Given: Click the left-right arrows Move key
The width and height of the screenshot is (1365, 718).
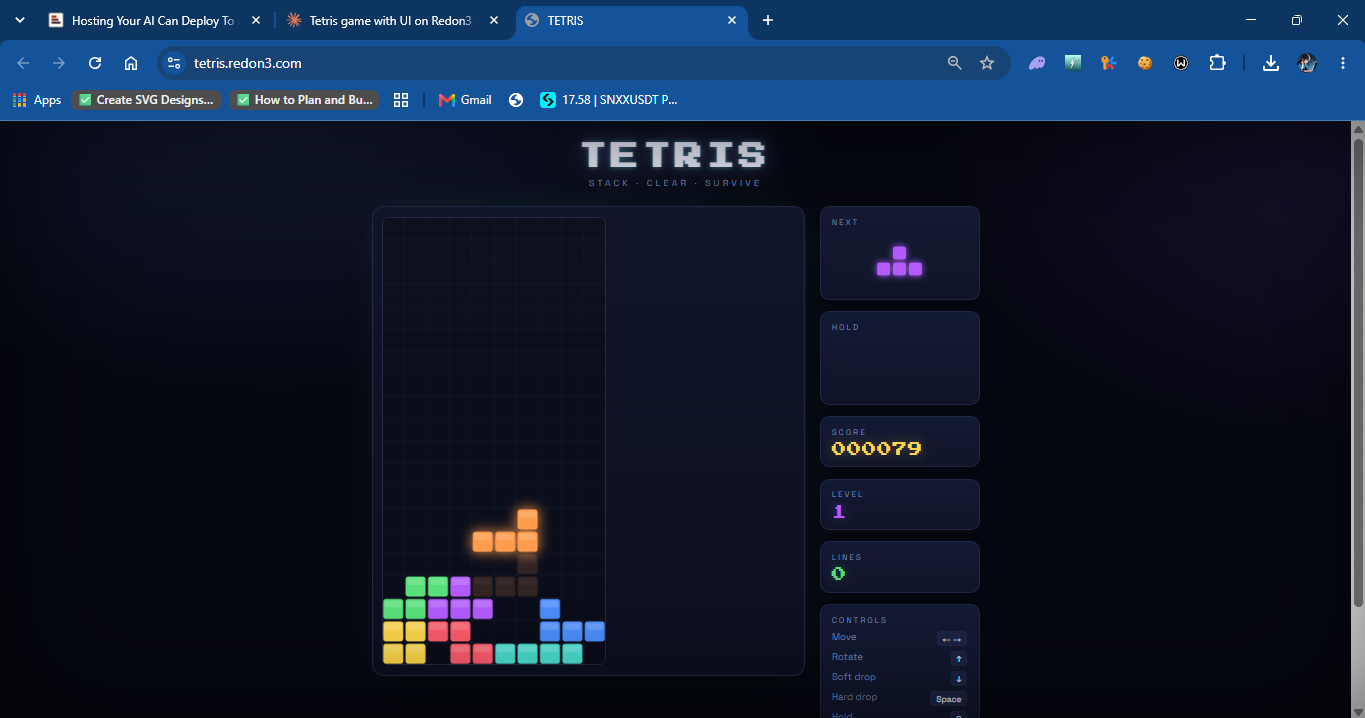Looking at the screenshot, I should tap(952, 639).
